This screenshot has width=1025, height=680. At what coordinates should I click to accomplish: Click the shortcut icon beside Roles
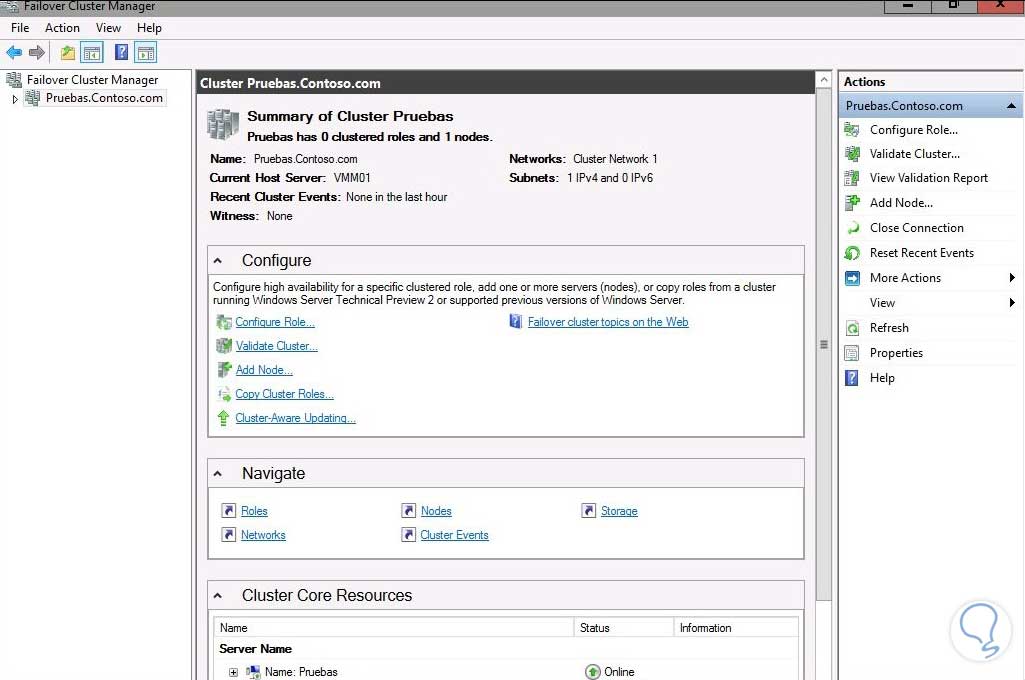[x=229, y=511]
